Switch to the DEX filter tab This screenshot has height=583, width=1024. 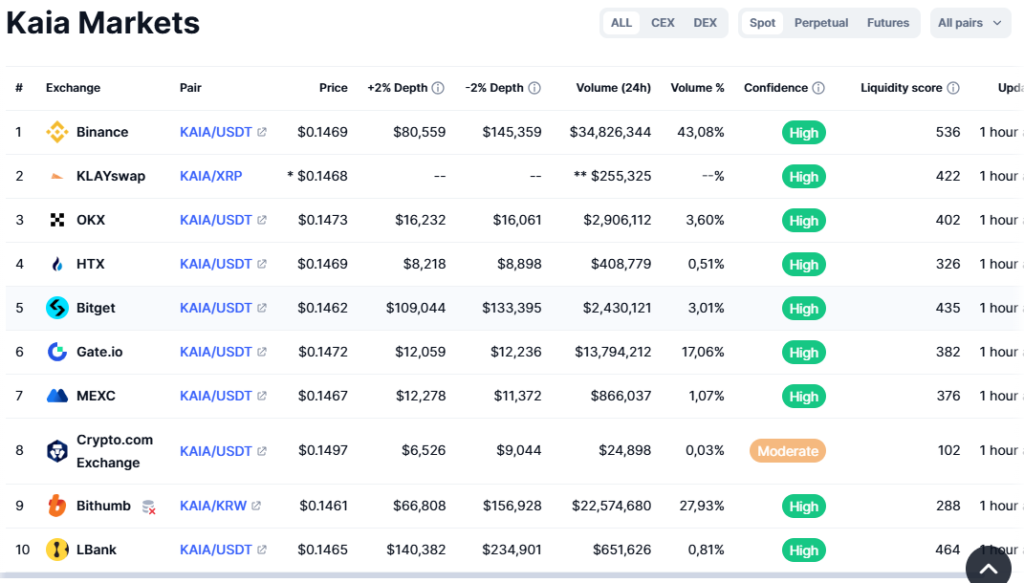[x=705, y=23]
